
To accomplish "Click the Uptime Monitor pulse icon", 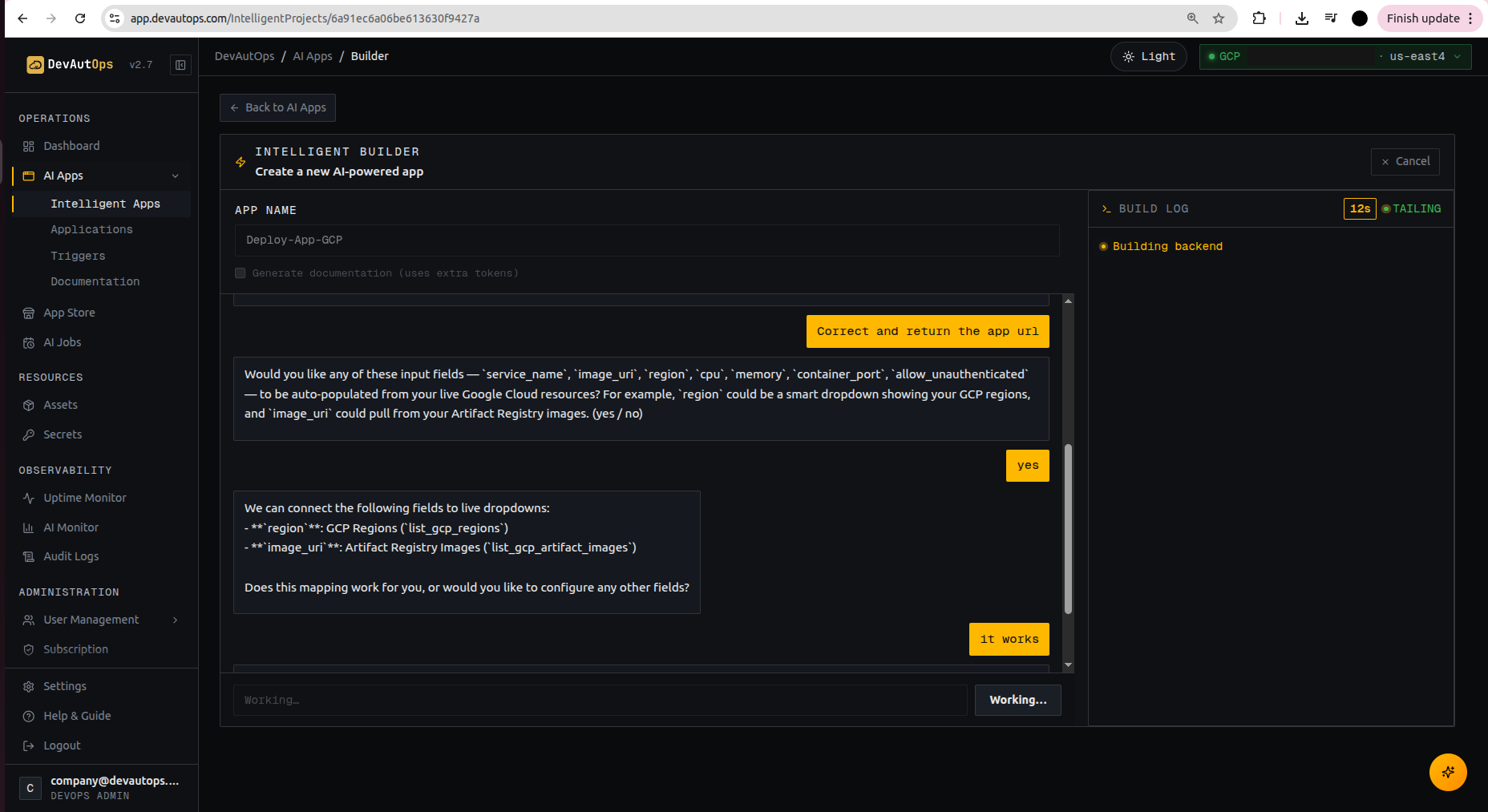I will coord(29,498).
